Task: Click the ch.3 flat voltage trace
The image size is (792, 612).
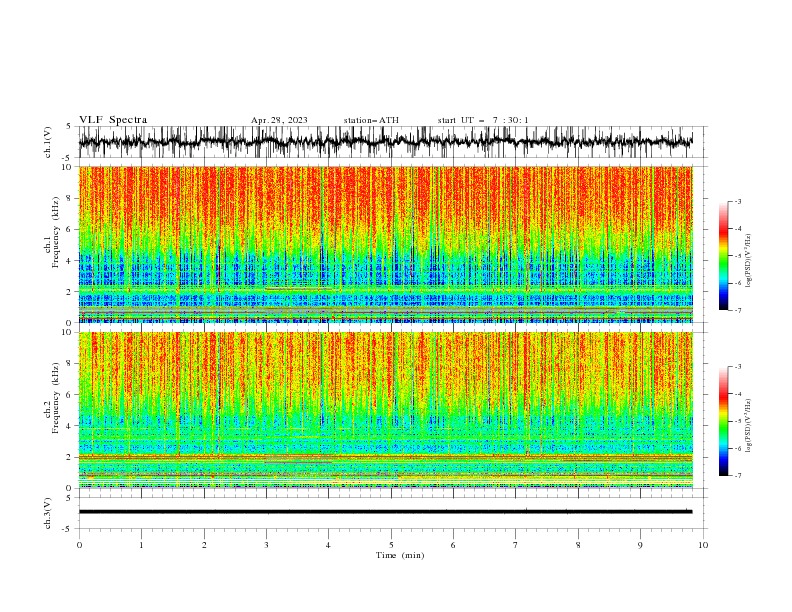Action: 385,512
